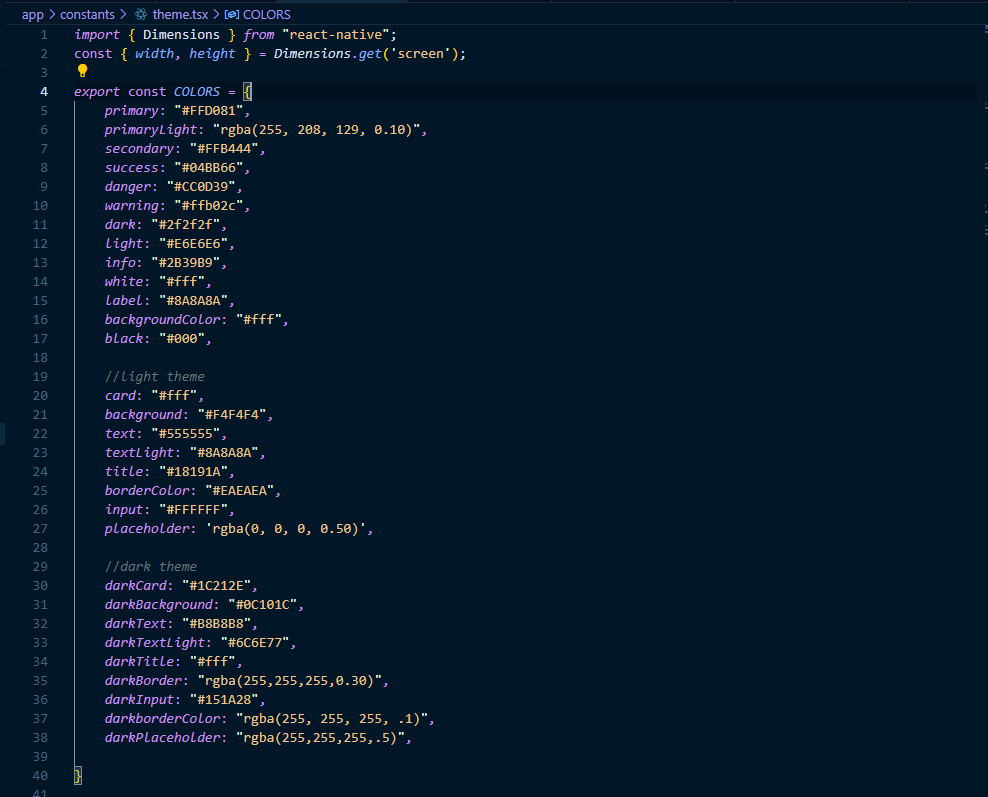Click the danger color value "#CC0D39"
The width and height of the screenshot is (988, 797).
click(204, 187)
